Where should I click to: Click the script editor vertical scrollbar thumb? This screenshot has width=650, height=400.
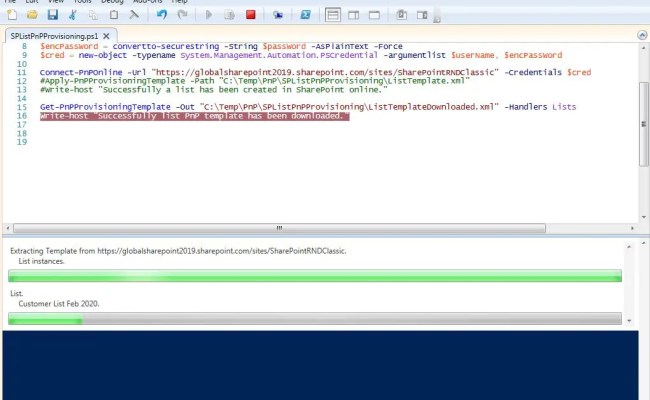[x=643, y=124]
